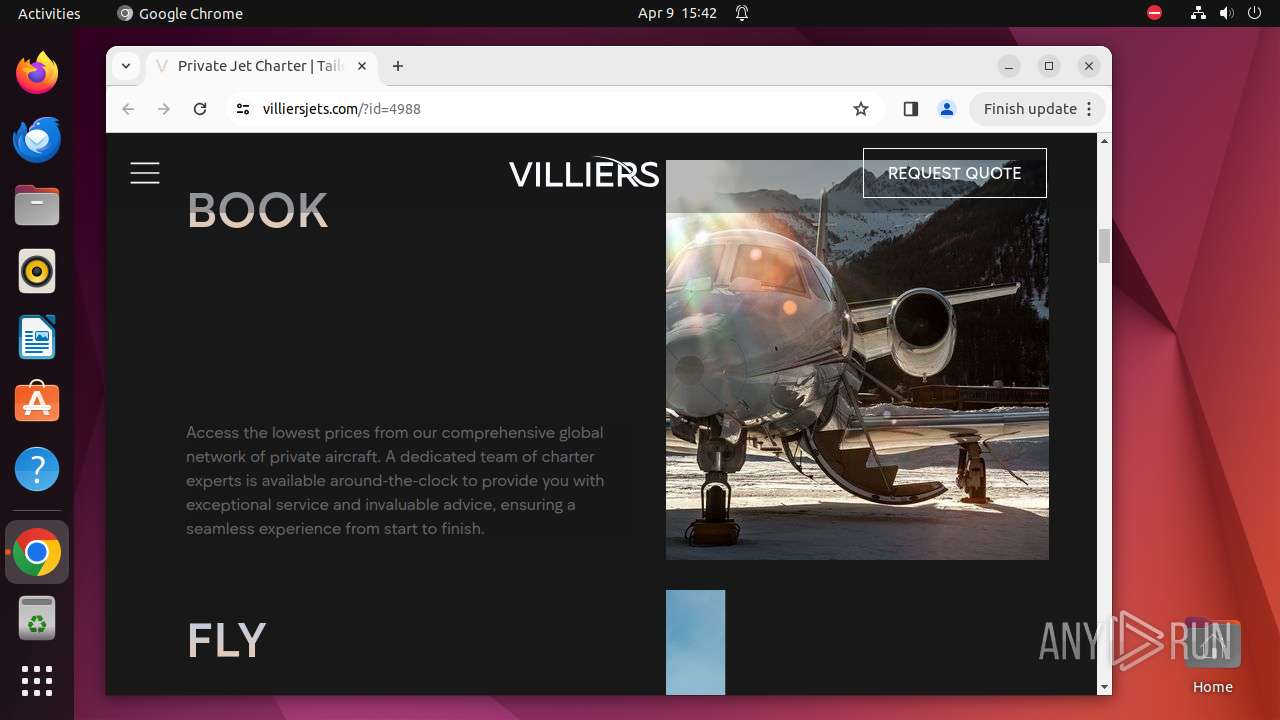
Task: Click the paragraph about lowest prices
Action: pos(395,480)
